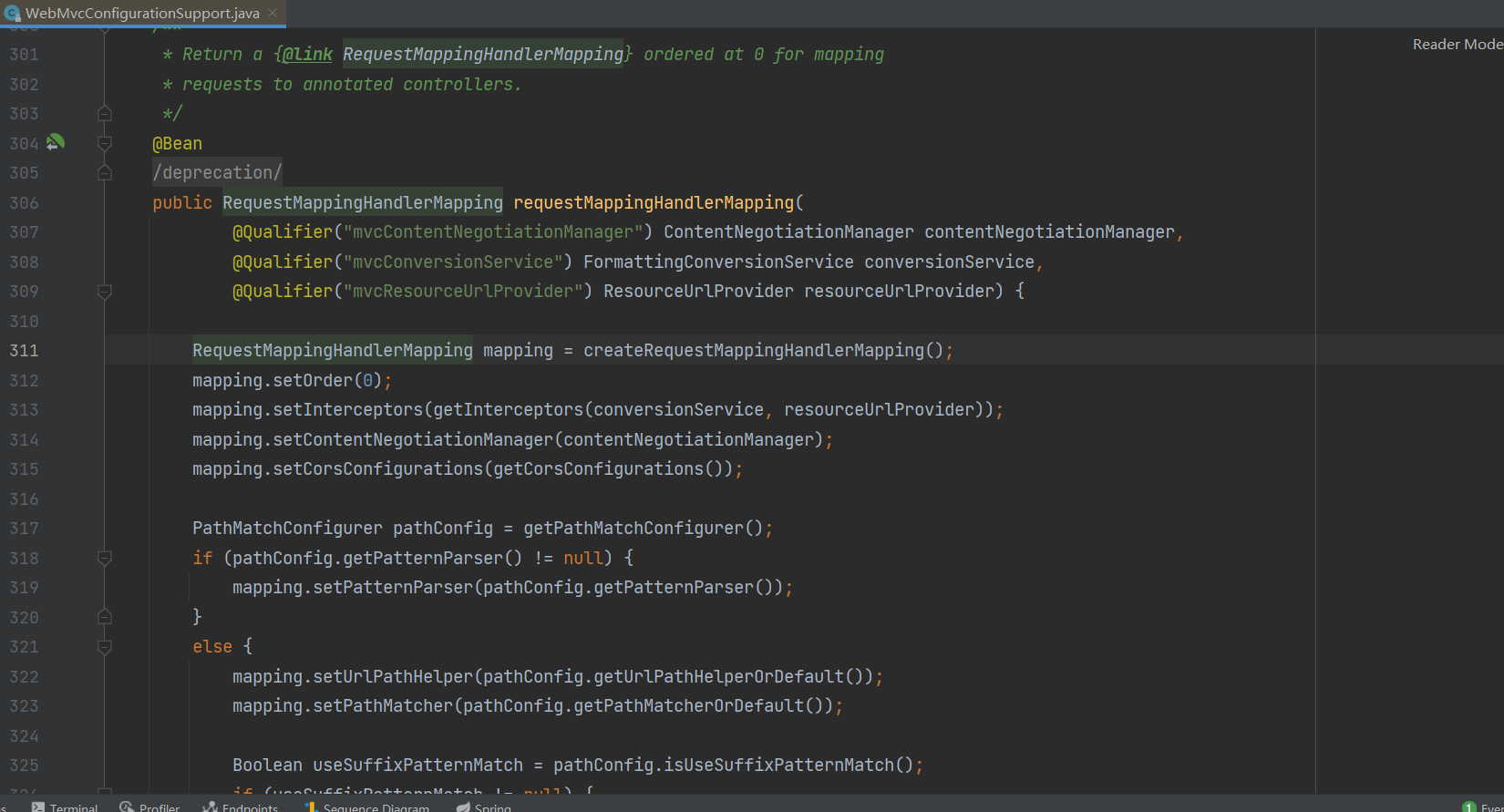The height and width of the screenshot is (812, 1504).
Task: Click the Terminal tool window icon
Action: [x=38, y=807]
